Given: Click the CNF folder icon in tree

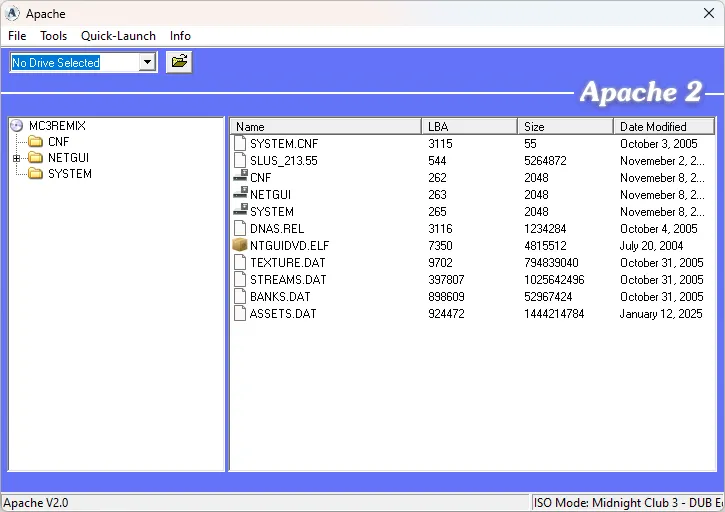Looking at the screenshot, I should [x=35, y=141].
